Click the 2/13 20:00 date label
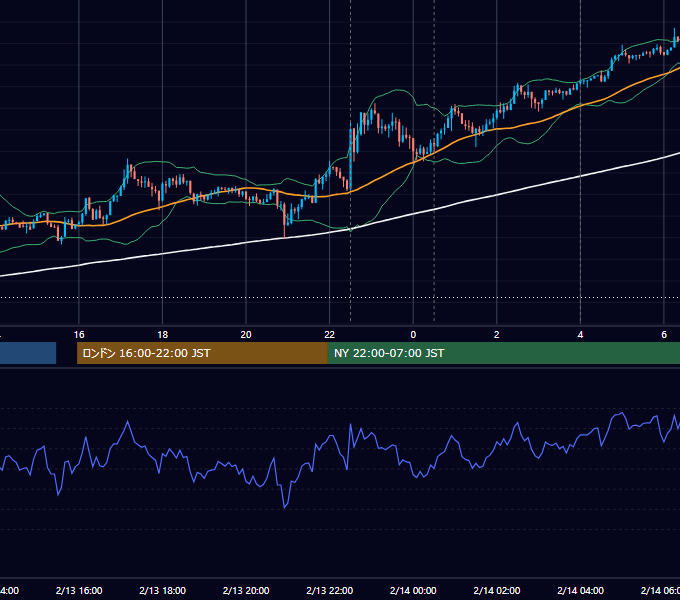Image resolution: width=680 pixels, height=600 pixels. coord(246,590)
